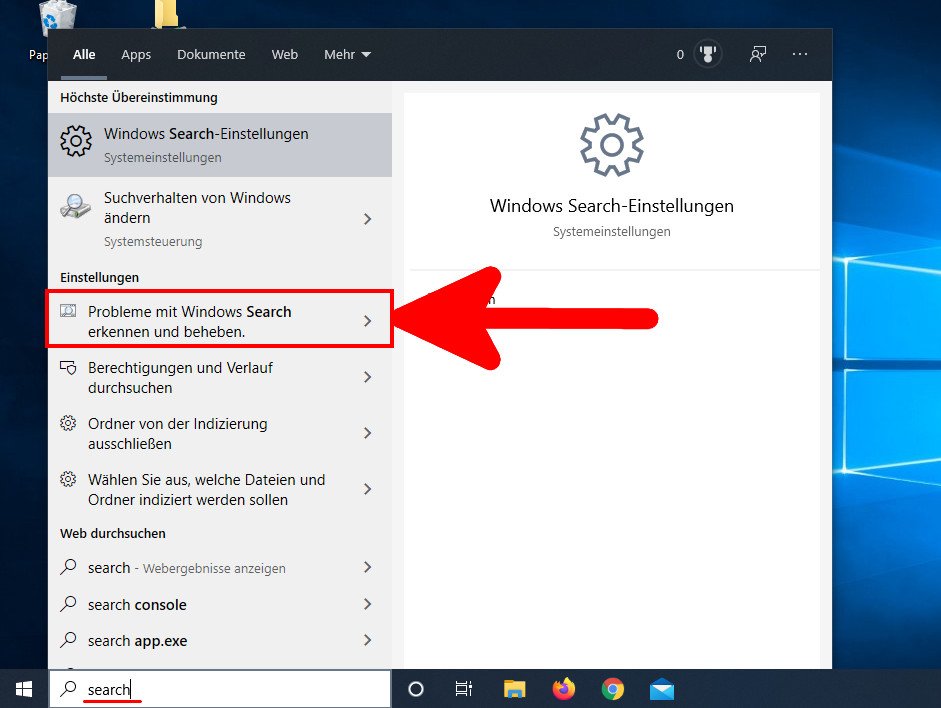This screenshot has width=941, height=708.
Task: Expand arrow next to Suchverhalten von Windows ändern
Action: (x=367, y=219)
